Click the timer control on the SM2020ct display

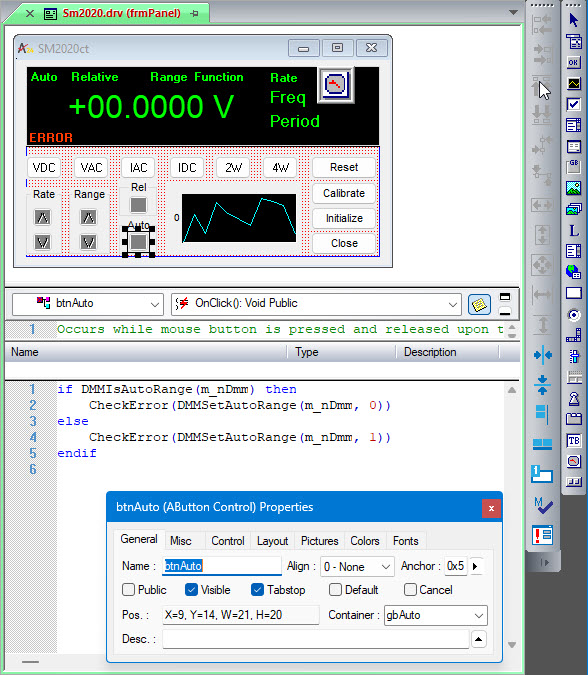pyautogui.click(x=336, y=85)
